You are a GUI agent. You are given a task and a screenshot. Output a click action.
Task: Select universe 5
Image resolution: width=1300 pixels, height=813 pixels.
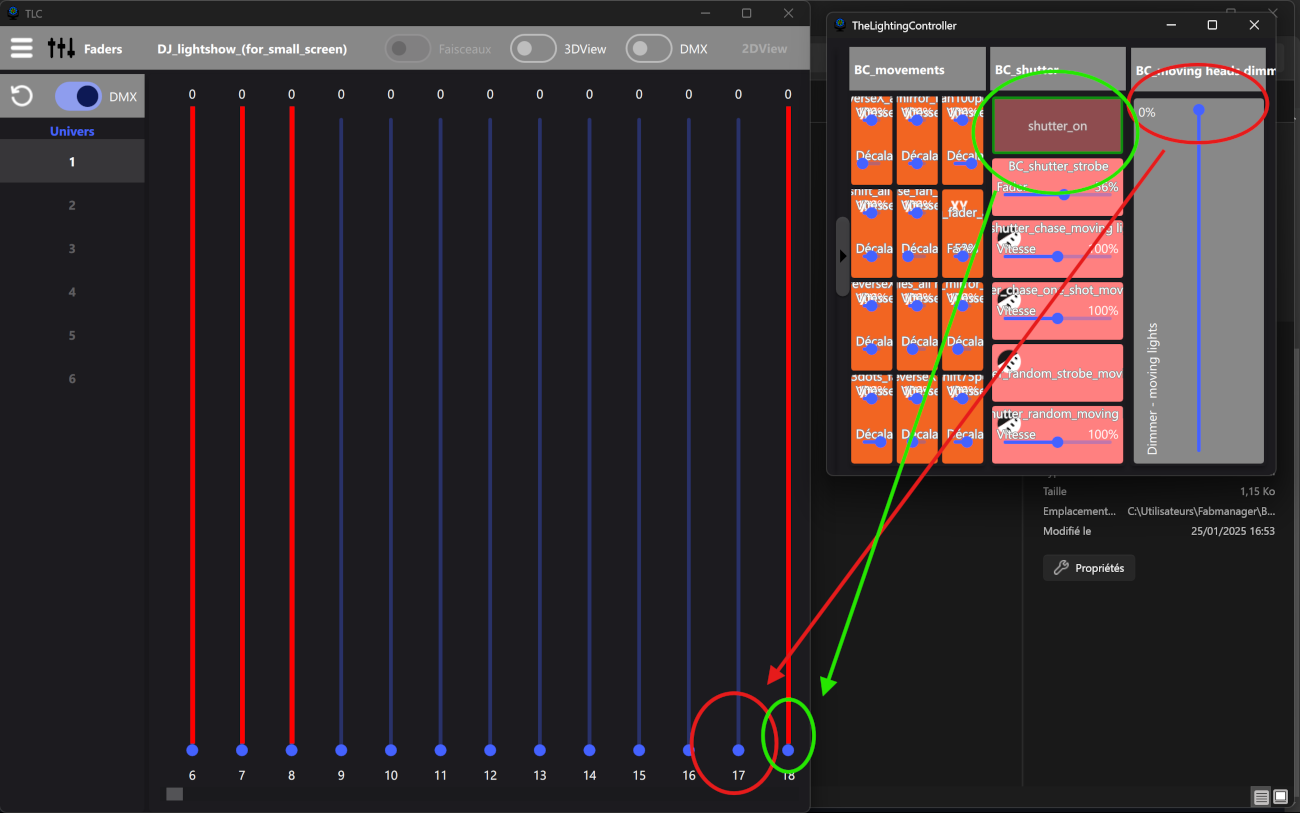tap(72, 335)
